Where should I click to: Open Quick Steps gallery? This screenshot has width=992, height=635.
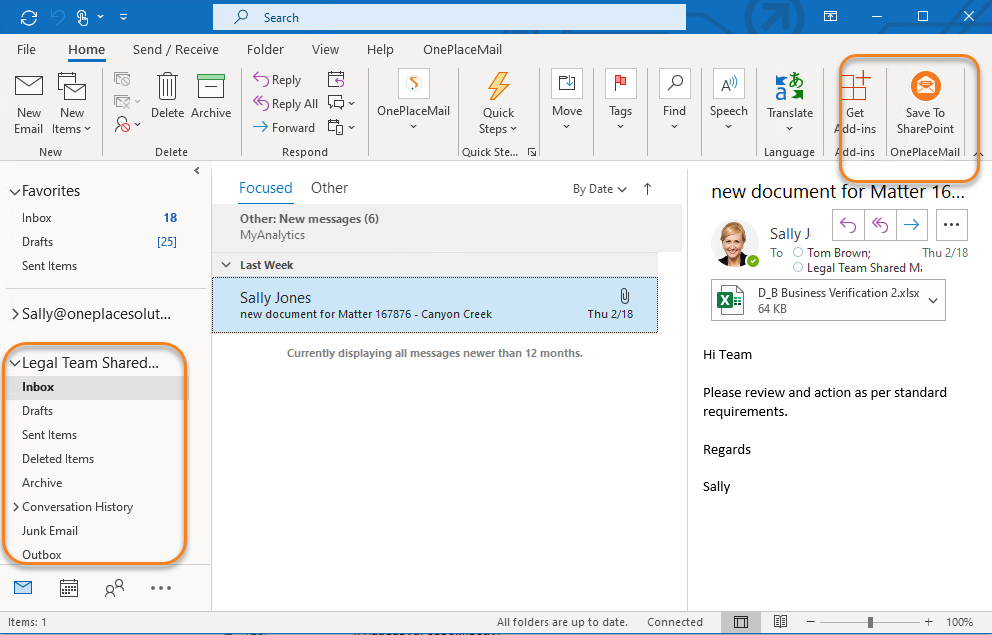(499, 102)
